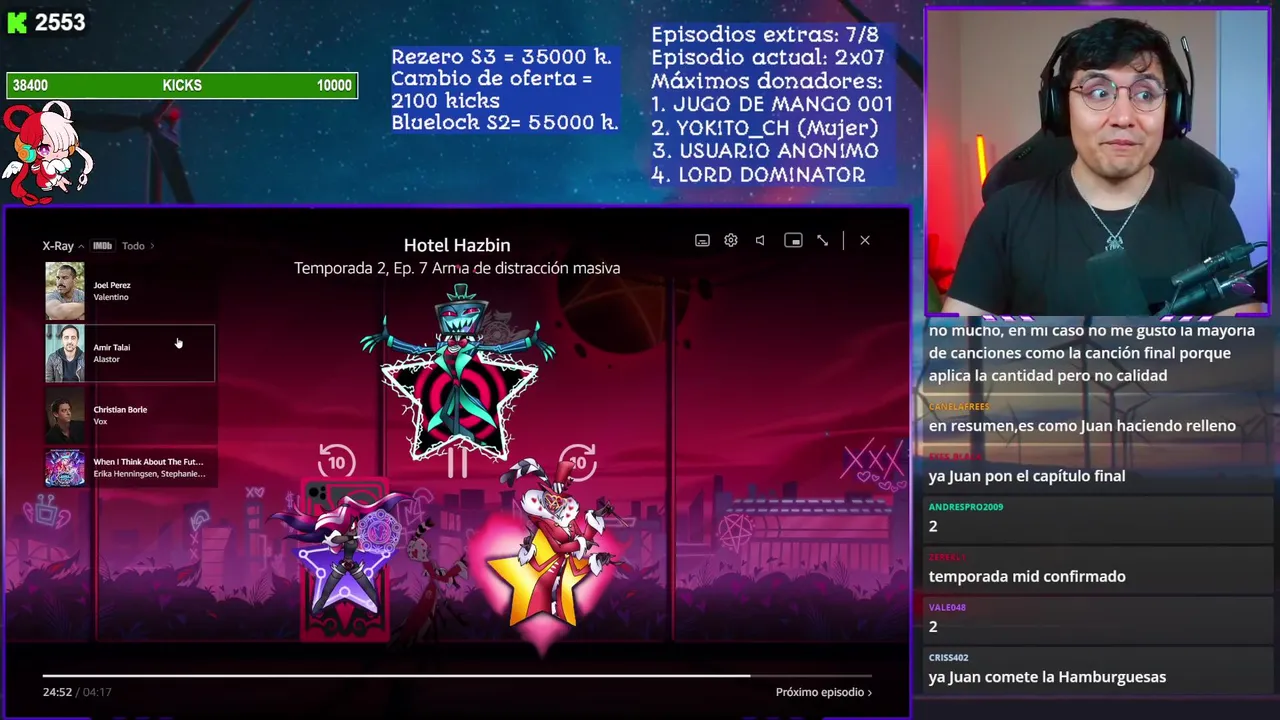Click the streamer webcam feed
The height and width of the screenshot is (720, 1280).
[x=1097, y=163]
